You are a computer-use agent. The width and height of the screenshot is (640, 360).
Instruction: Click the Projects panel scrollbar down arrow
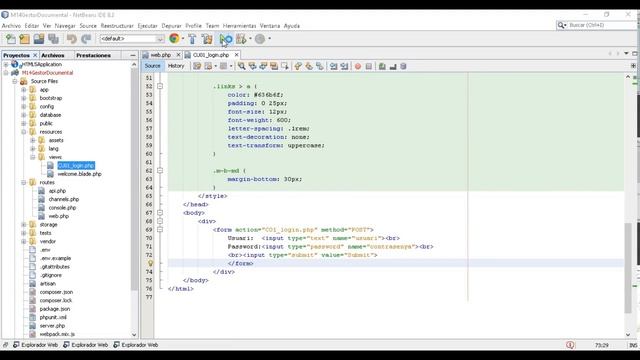click(134, 334)
